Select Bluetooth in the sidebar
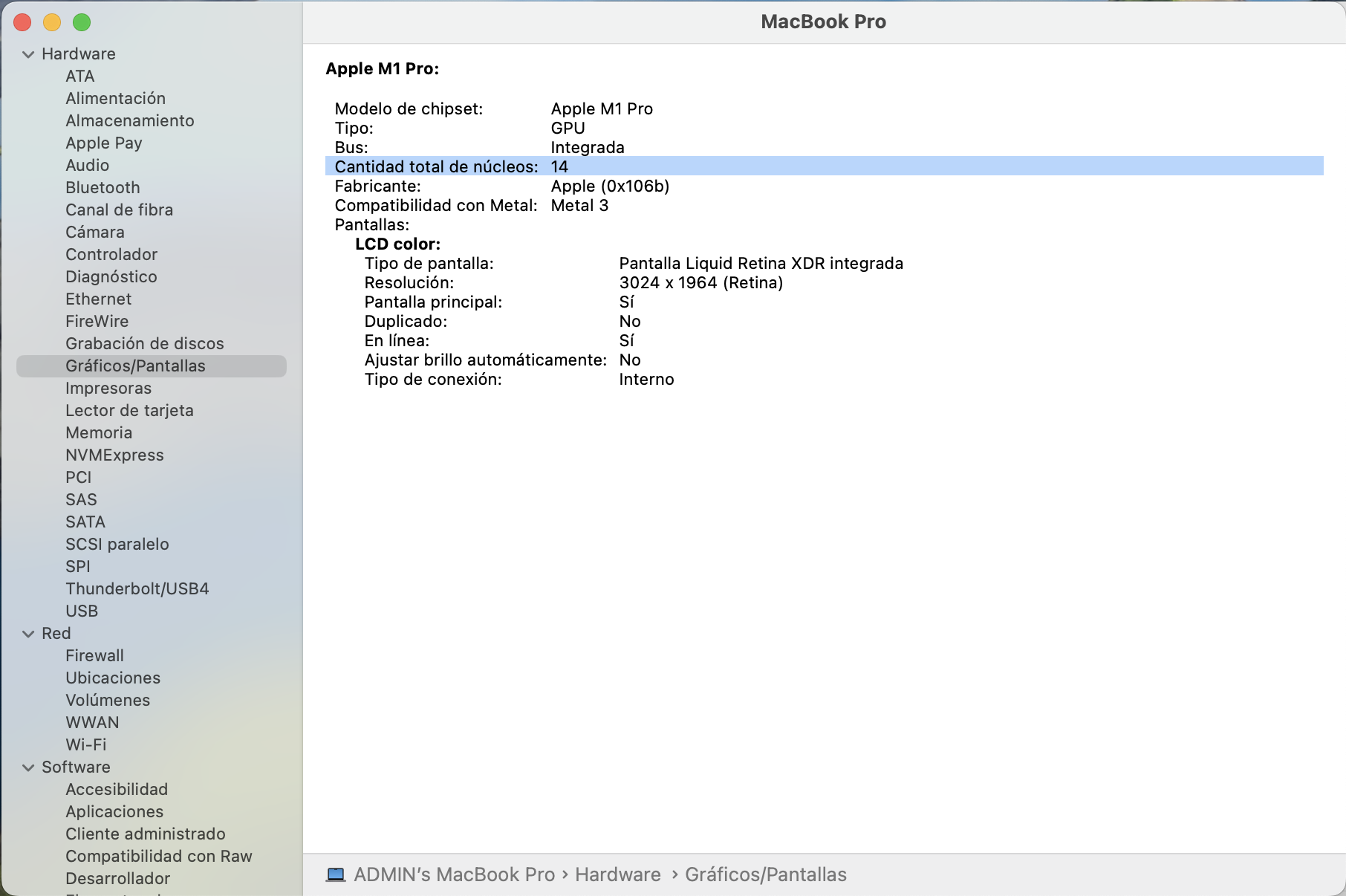Screen dimensions: 1346x896 pyautogui.click(x=103, y=187)
